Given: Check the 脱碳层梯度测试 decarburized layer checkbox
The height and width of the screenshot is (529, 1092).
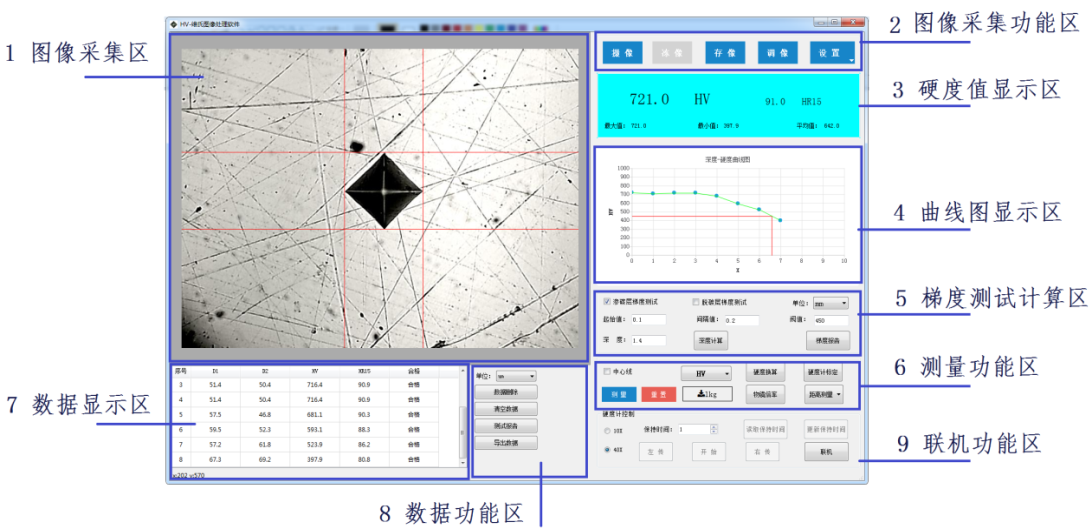Looking at the screenshot, I should [697, 301].
